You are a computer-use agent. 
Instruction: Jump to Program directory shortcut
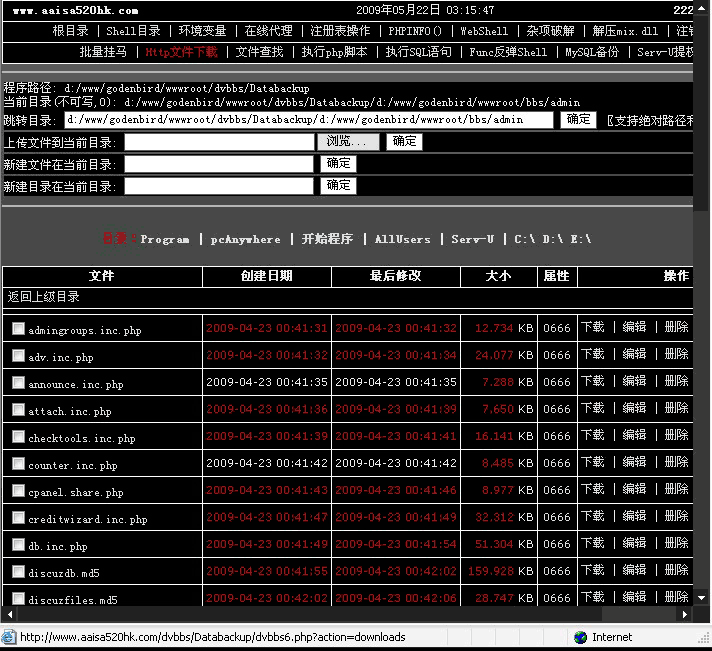point(165,239)
